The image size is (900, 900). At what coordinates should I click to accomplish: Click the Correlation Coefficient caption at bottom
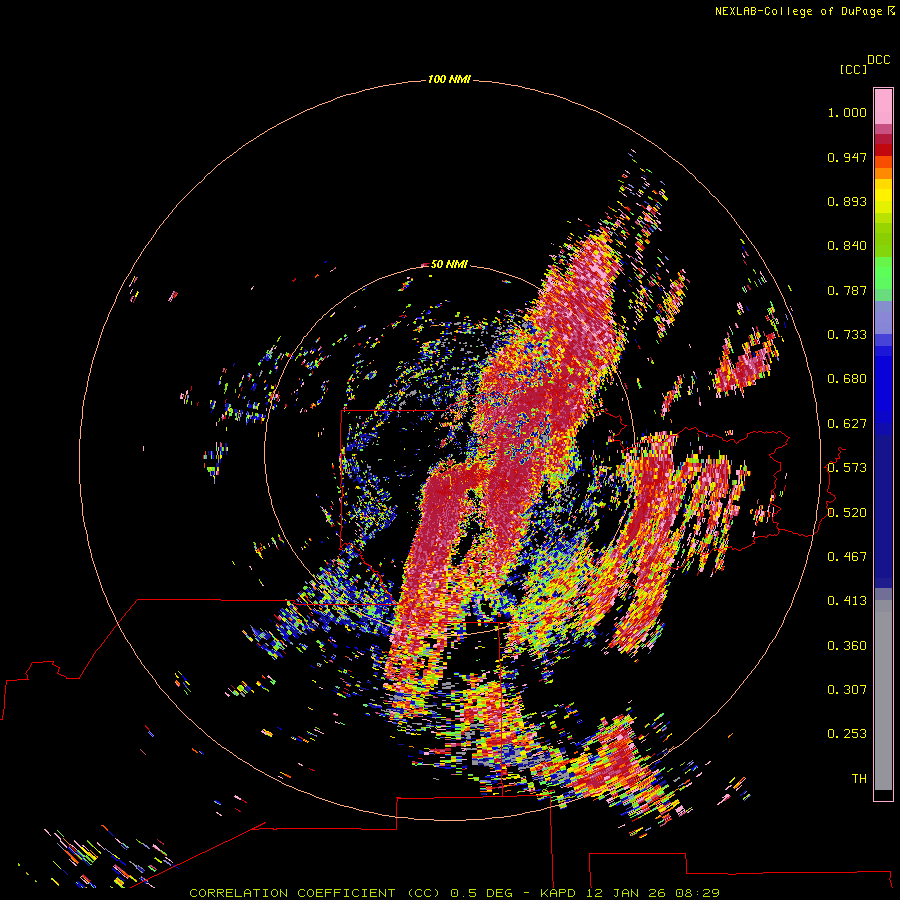pyautogui.click(x=454, y=893)
